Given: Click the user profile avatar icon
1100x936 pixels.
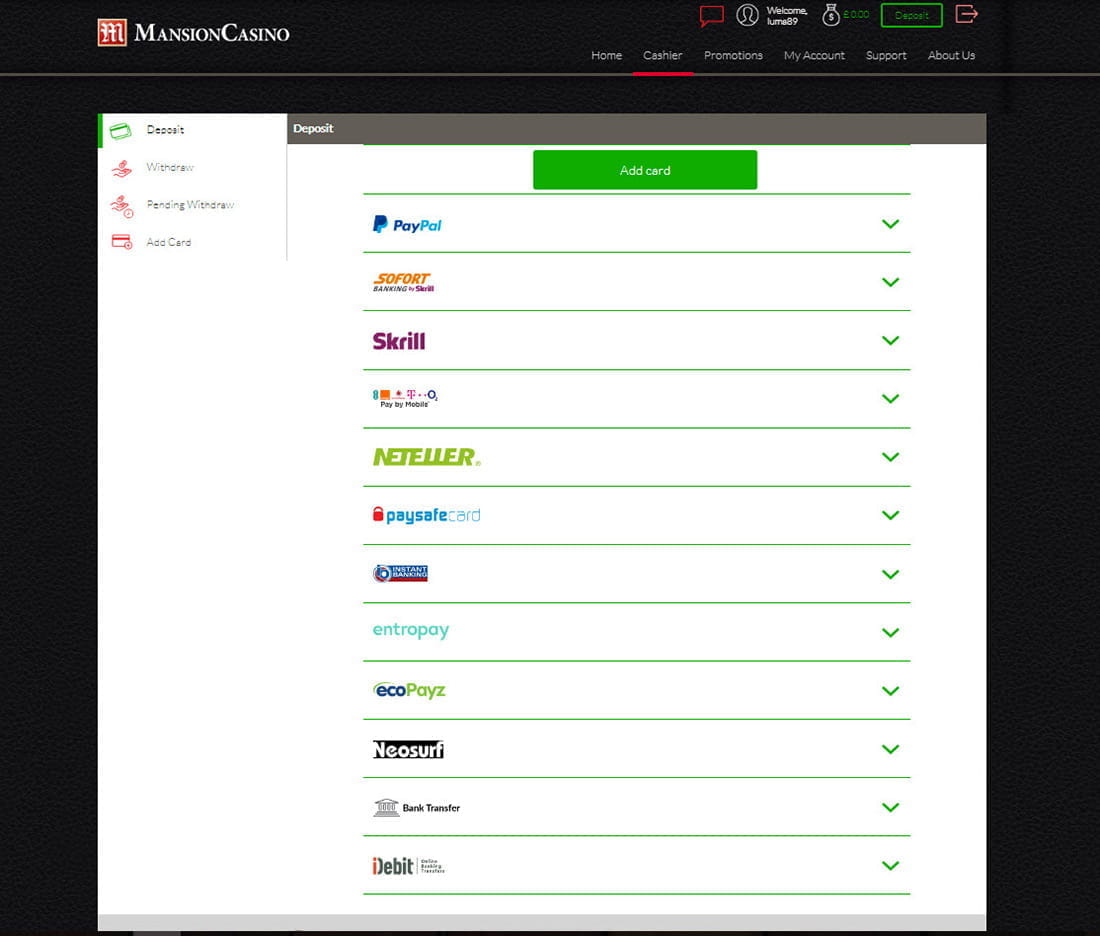Looking at the screenshot, I should [x=747, y=15].
